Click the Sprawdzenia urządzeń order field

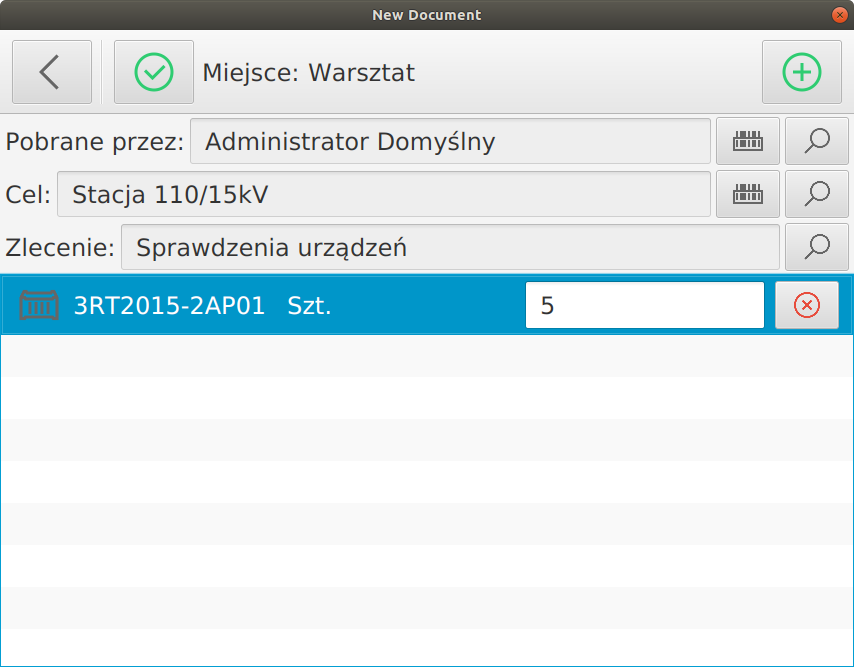[x=450, y=247]
